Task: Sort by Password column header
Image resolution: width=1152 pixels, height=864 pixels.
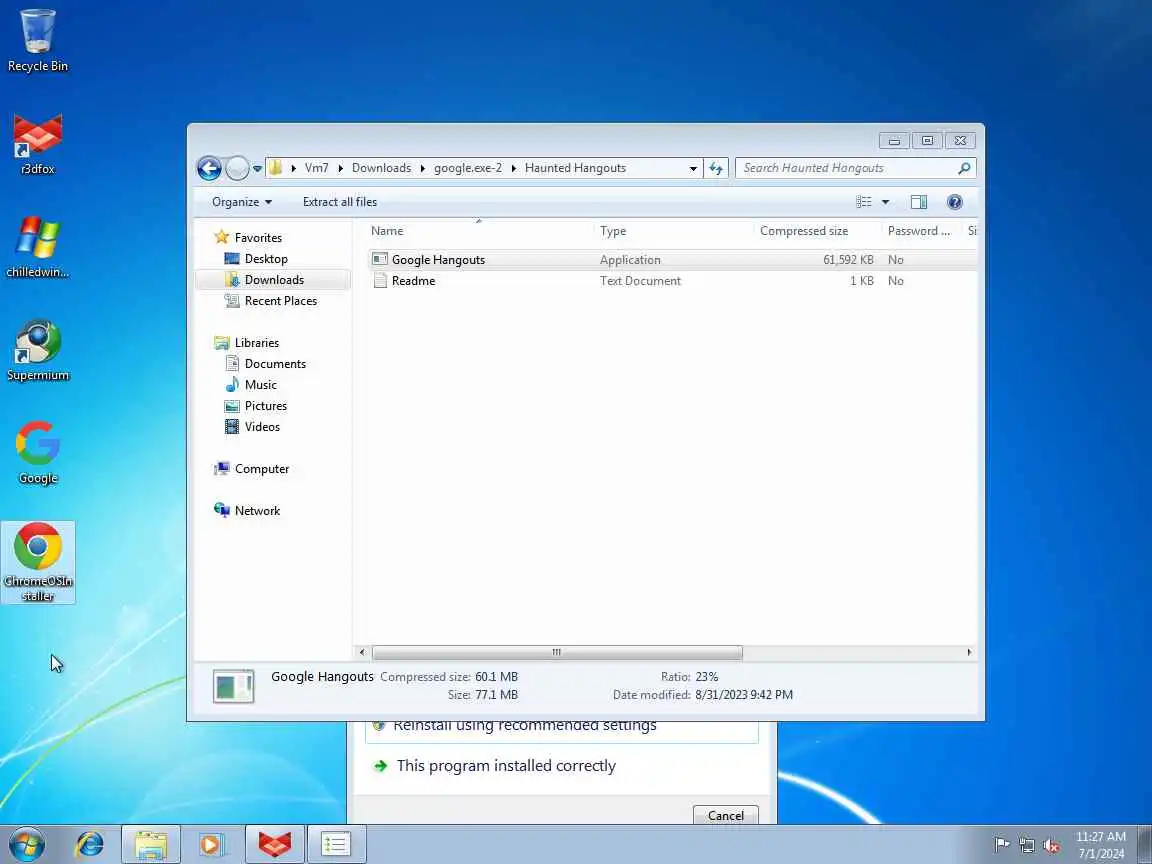Action: [921, 231]
